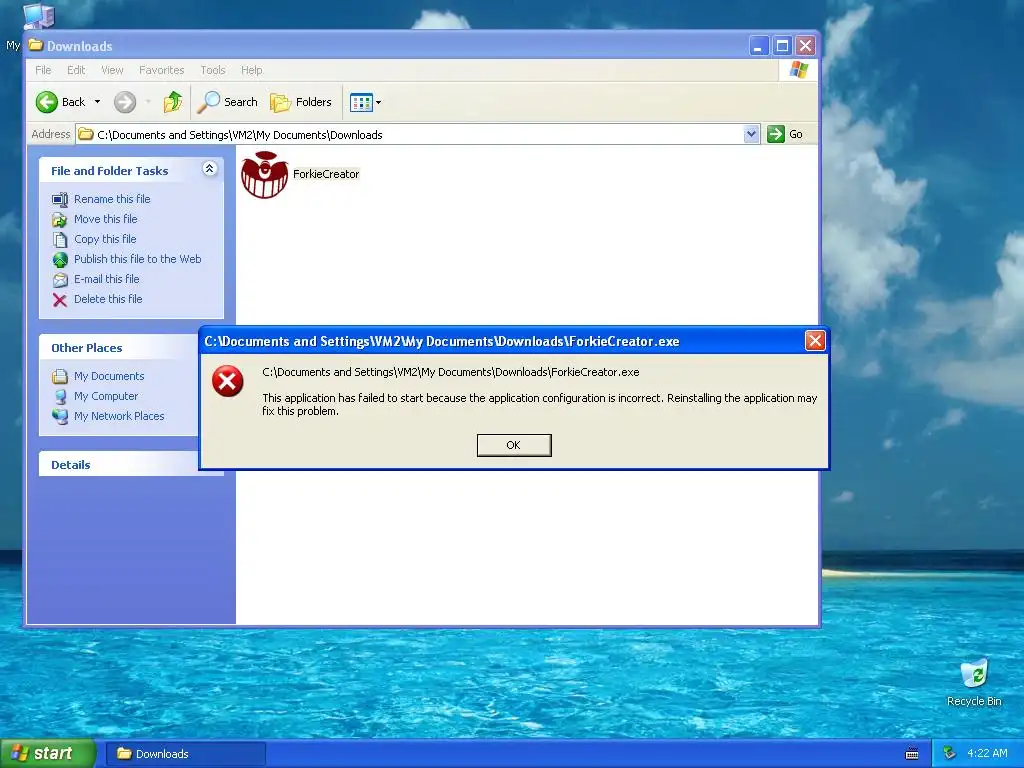Go Back in the Downloads window
Viewport: 1024px width, 768px height.
click(60, 102)
